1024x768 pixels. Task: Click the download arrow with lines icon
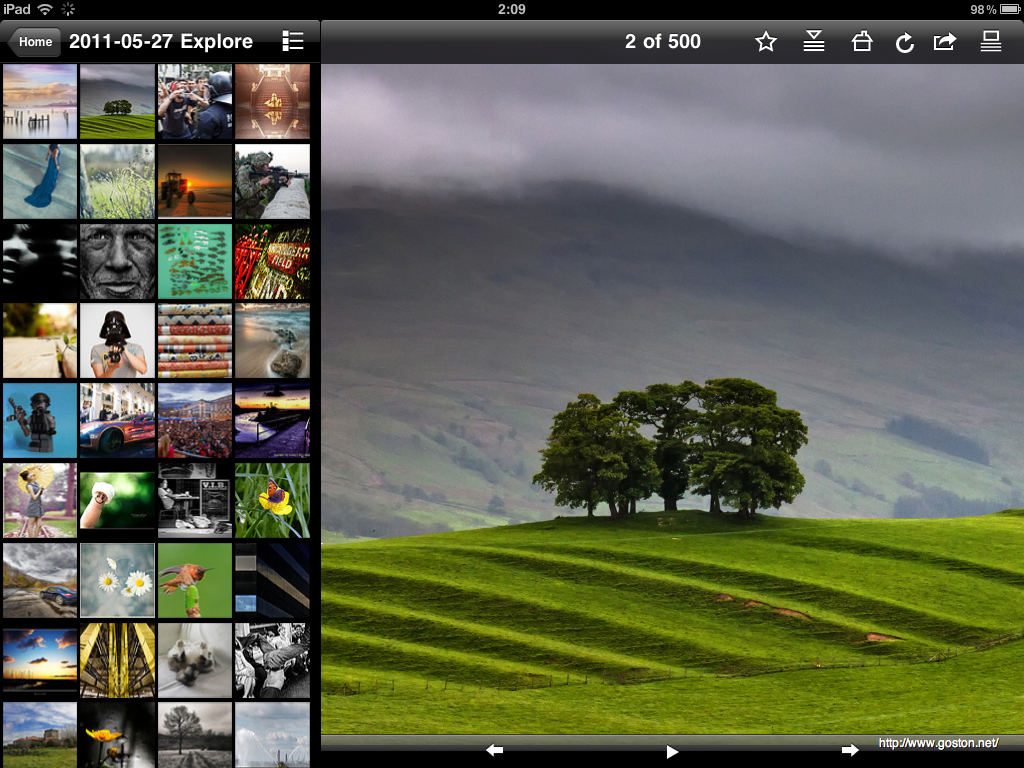pos(814,41)
